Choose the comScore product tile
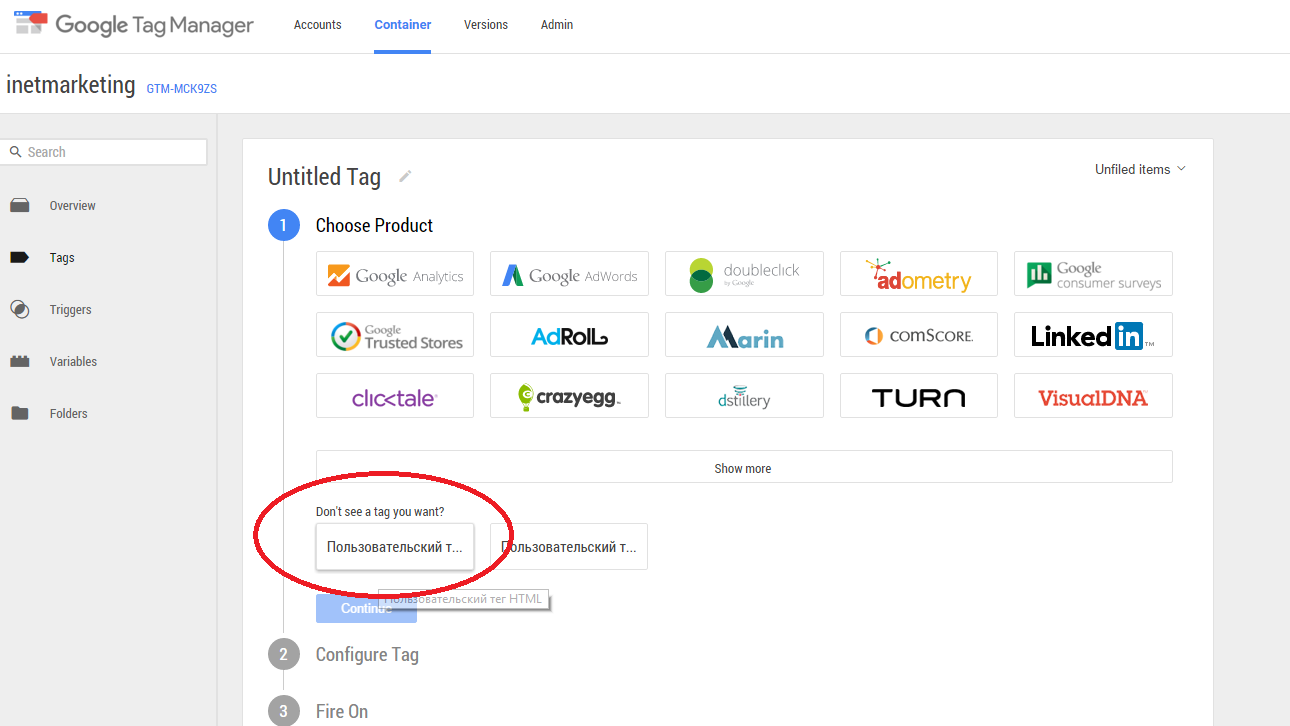Screen dimensions: 1290x726 tap(919, 335)
